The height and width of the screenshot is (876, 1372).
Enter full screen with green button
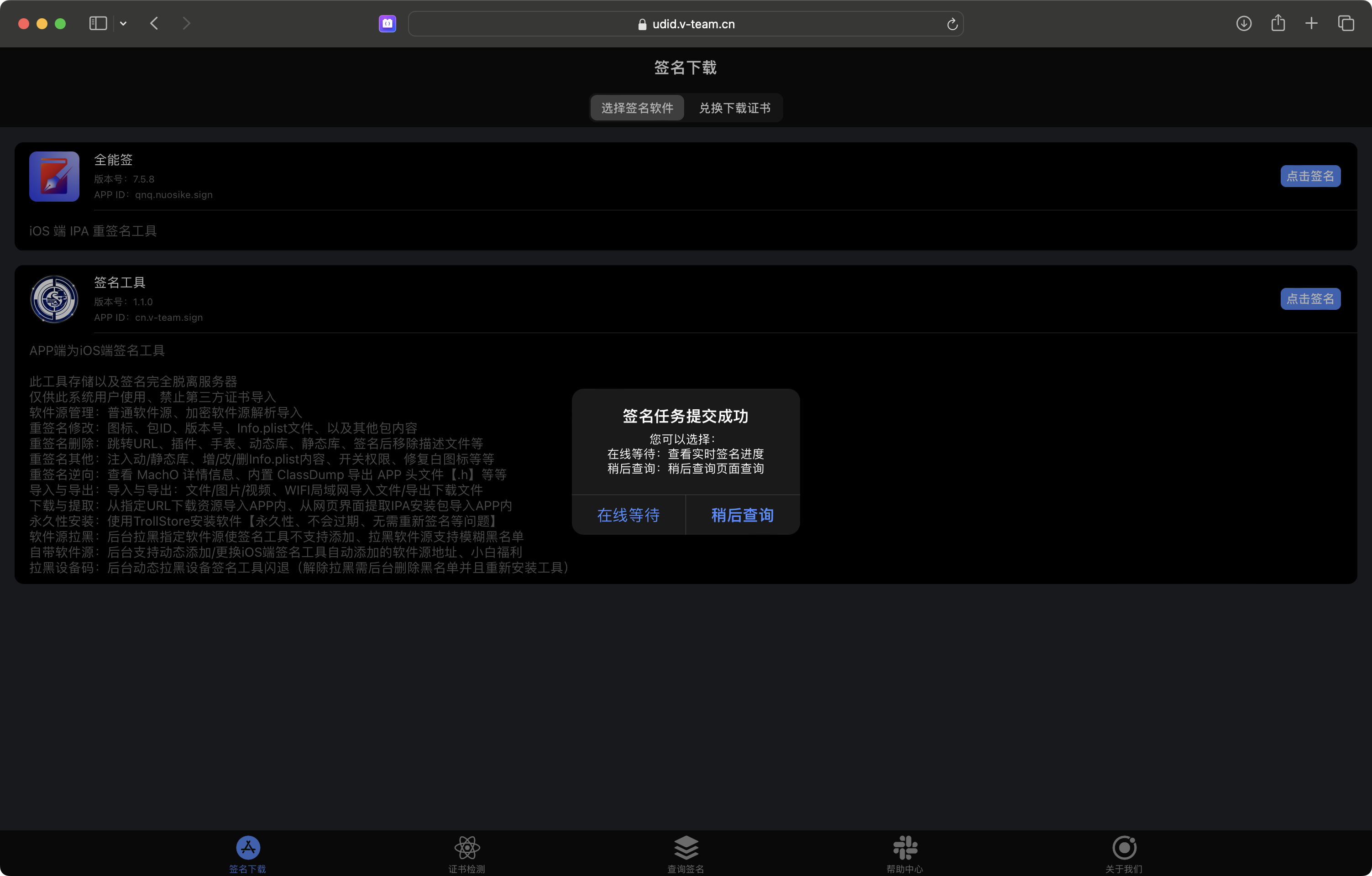coord(60,23)
